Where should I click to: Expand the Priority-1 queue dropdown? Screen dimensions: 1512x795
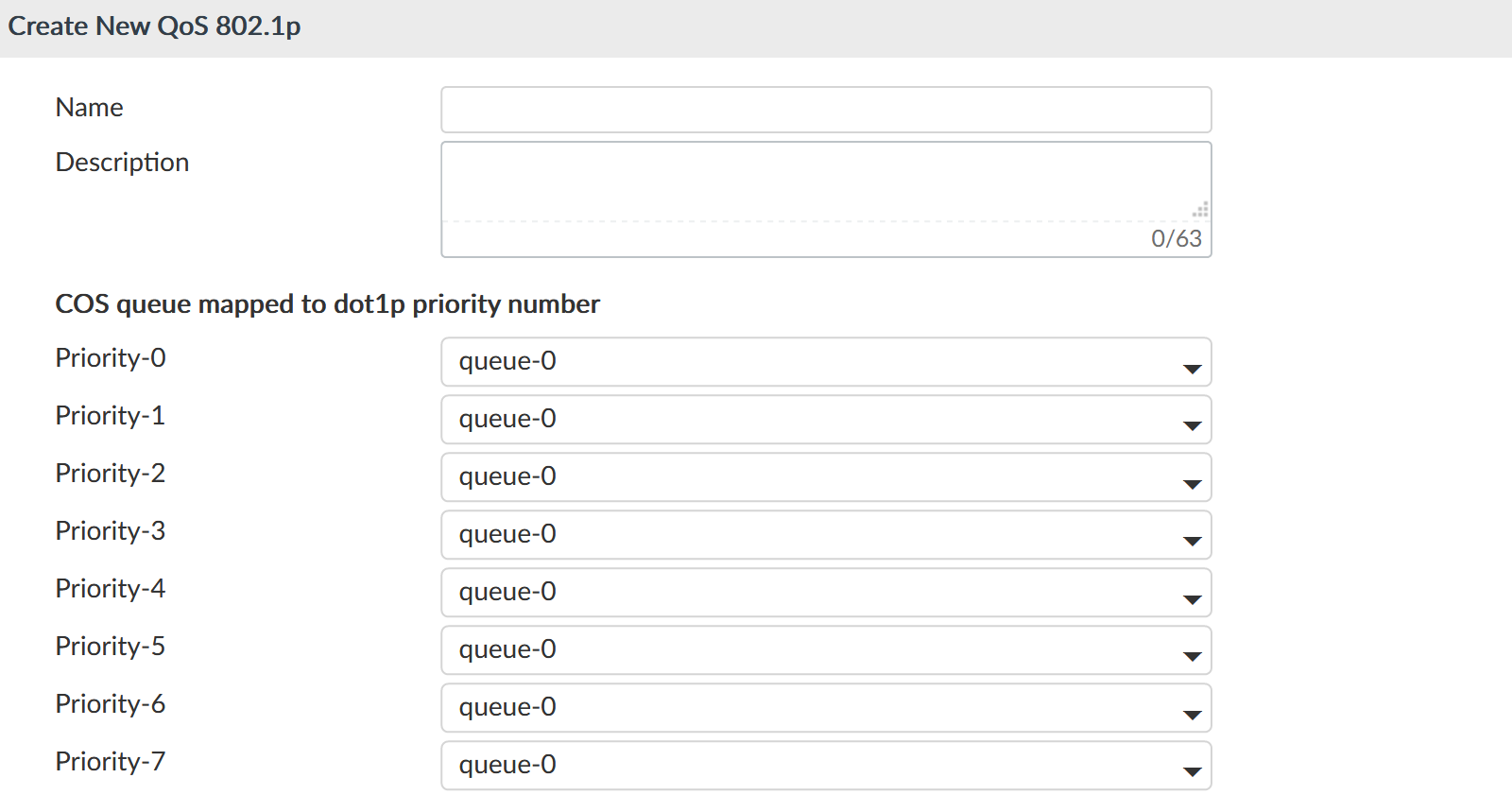tap(825, 420)
